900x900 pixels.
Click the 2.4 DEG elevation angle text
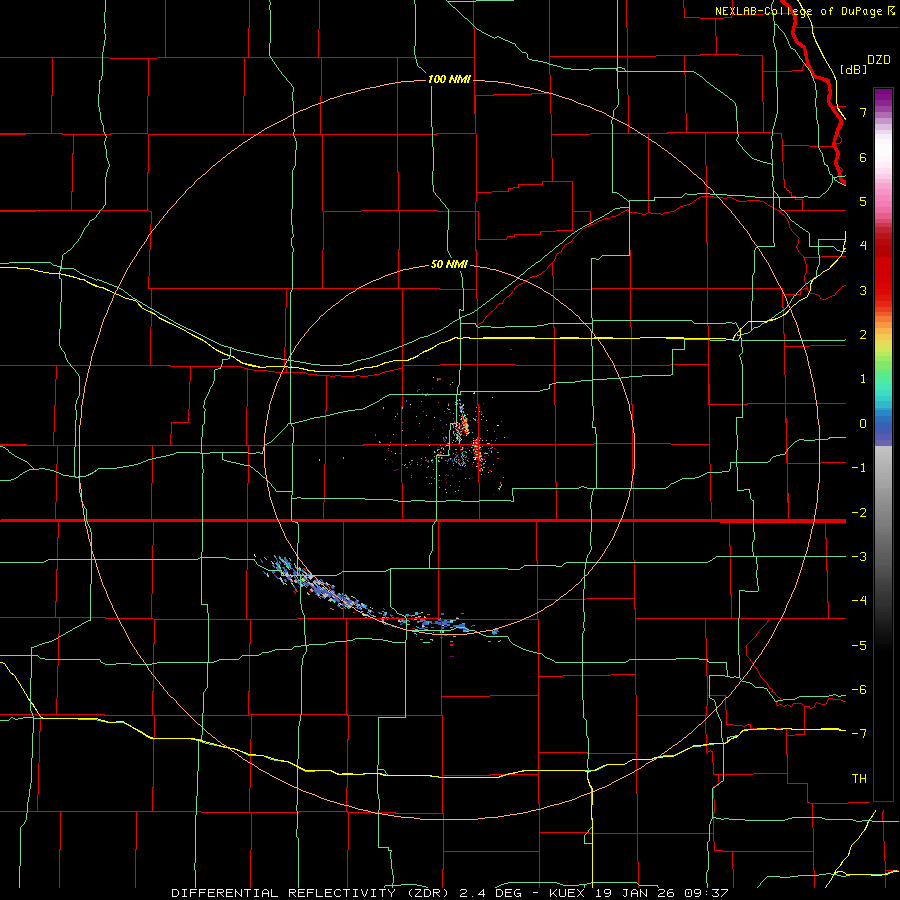[490, 893]
